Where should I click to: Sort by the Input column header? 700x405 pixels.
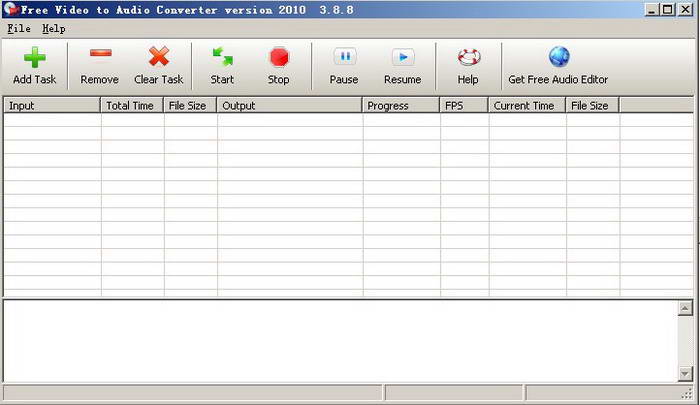tap(52, 105)
